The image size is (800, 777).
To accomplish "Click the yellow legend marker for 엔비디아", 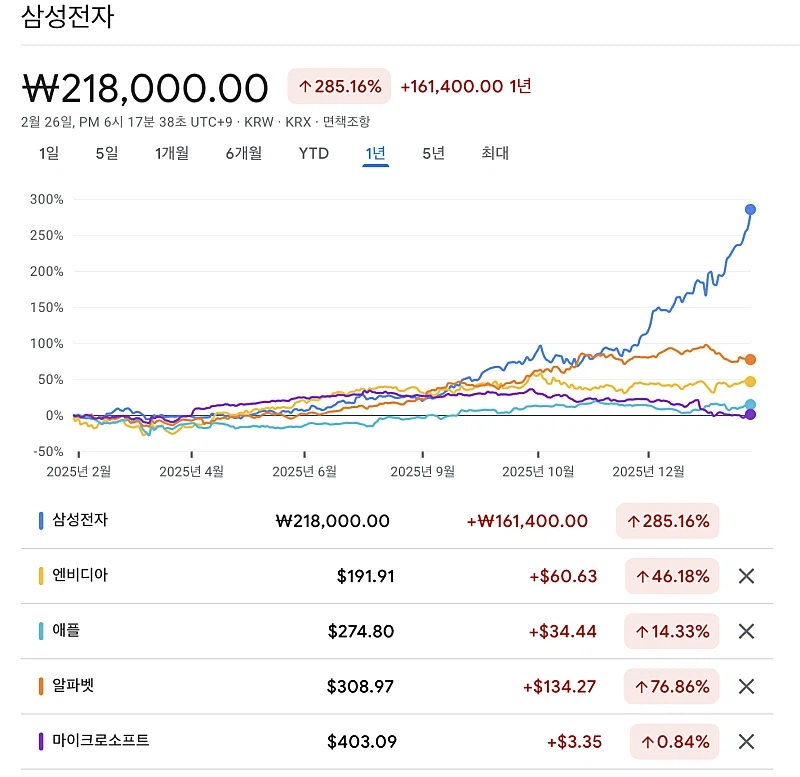I will pyautogui.click(x=39, y=576).
